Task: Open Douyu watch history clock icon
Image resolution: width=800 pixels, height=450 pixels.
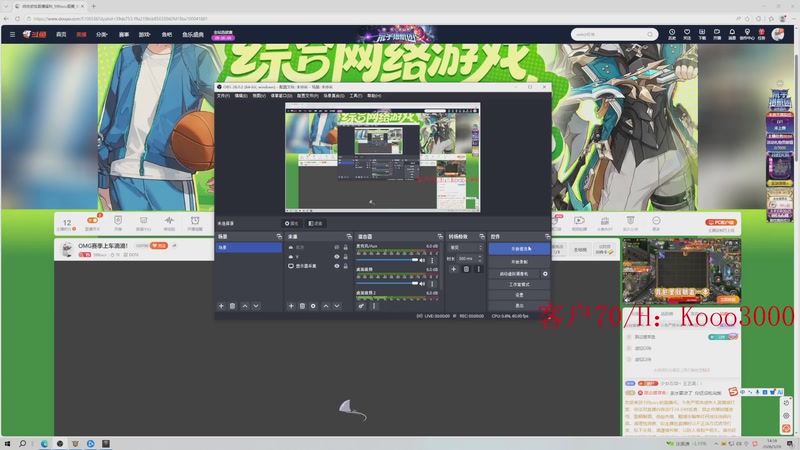Action: [x=672, y=34]
